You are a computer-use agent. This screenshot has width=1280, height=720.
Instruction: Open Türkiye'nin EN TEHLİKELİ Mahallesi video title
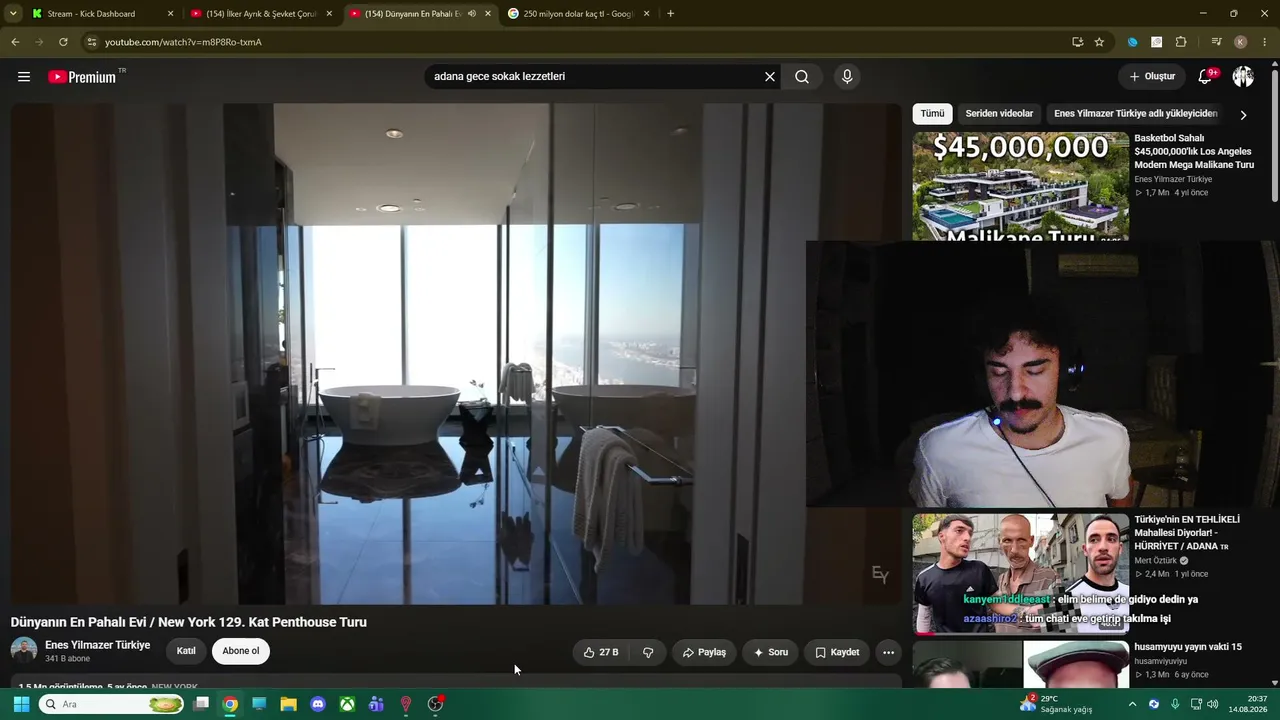point(1187,533)
